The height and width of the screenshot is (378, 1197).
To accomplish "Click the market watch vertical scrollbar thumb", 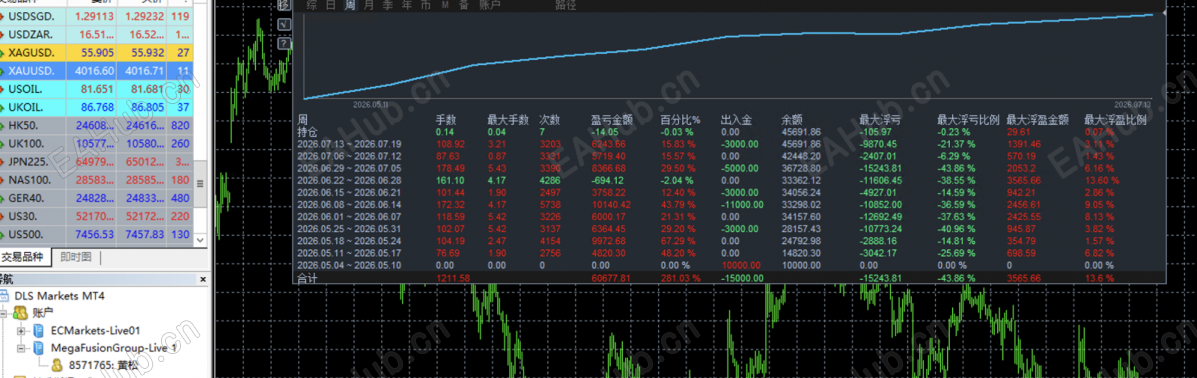I will (x=201, y=184).
